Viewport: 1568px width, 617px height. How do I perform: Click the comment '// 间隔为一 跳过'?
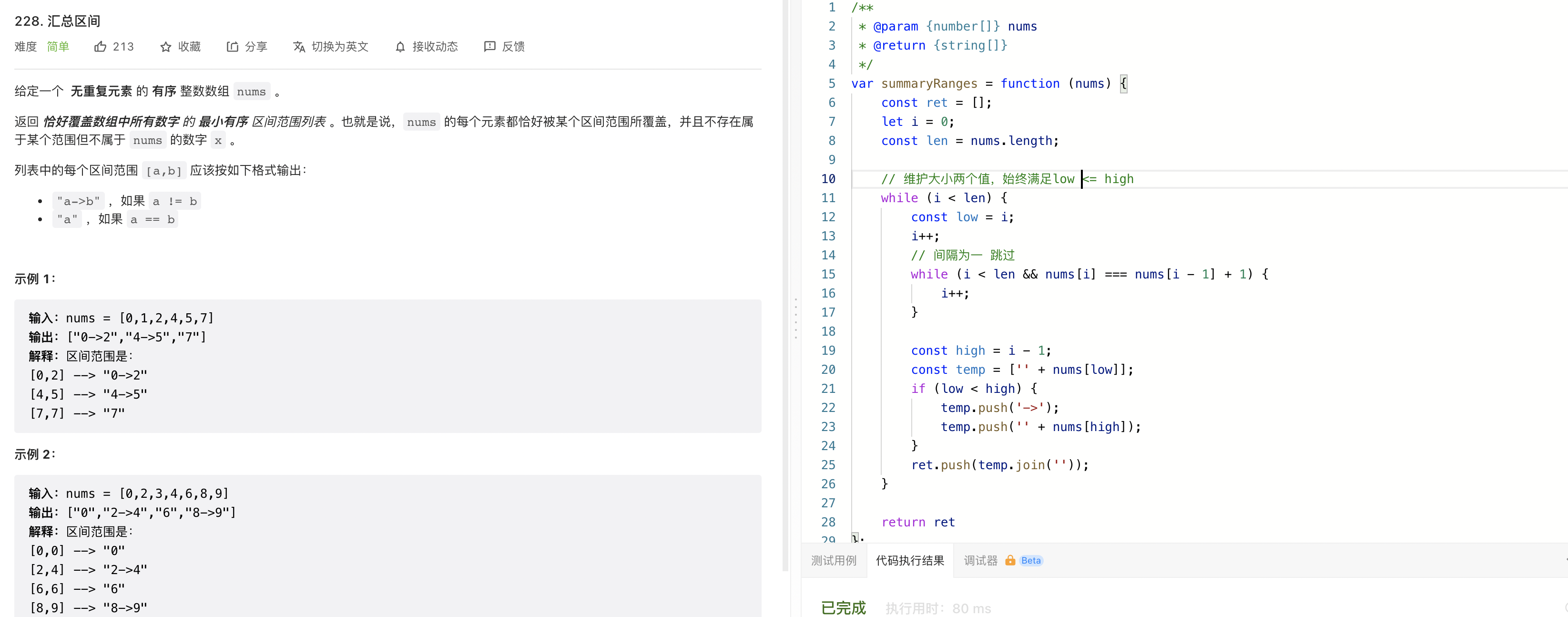[x=962, y=255]
